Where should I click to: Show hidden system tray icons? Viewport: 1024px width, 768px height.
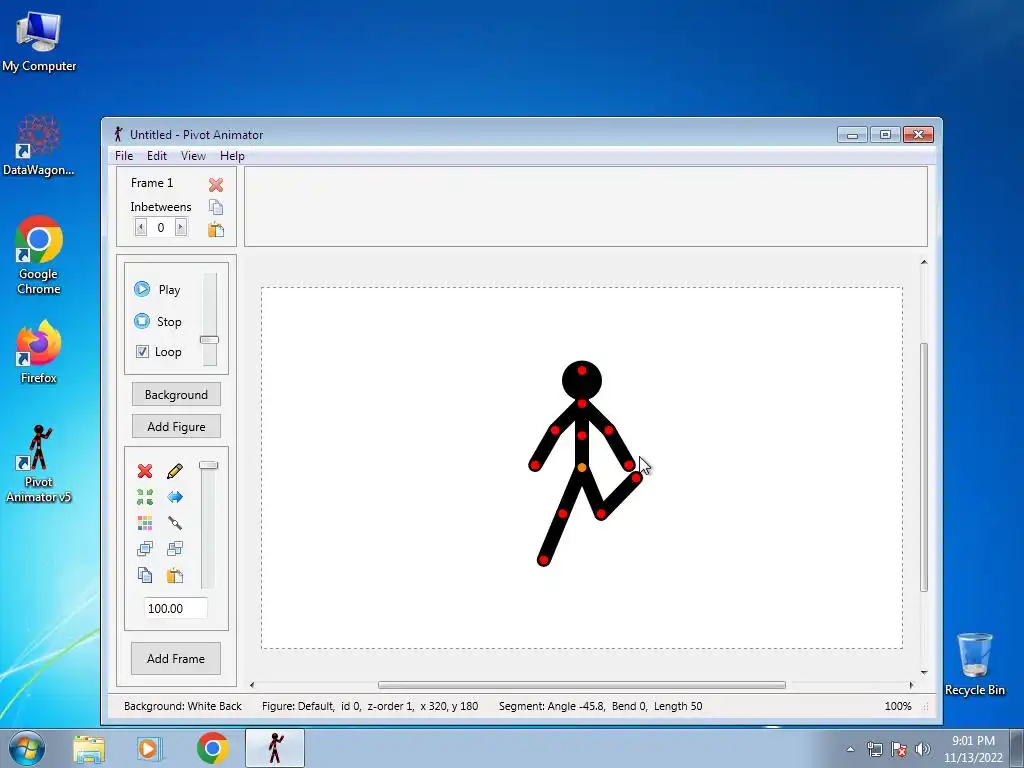coord(850,749)
